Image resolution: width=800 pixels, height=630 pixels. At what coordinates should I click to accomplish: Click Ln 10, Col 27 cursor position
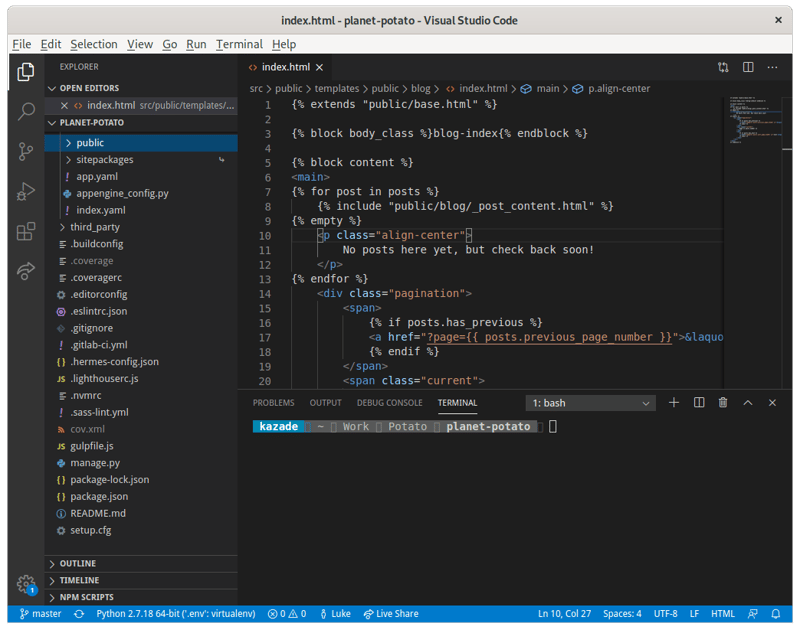(x=564, y=614)
